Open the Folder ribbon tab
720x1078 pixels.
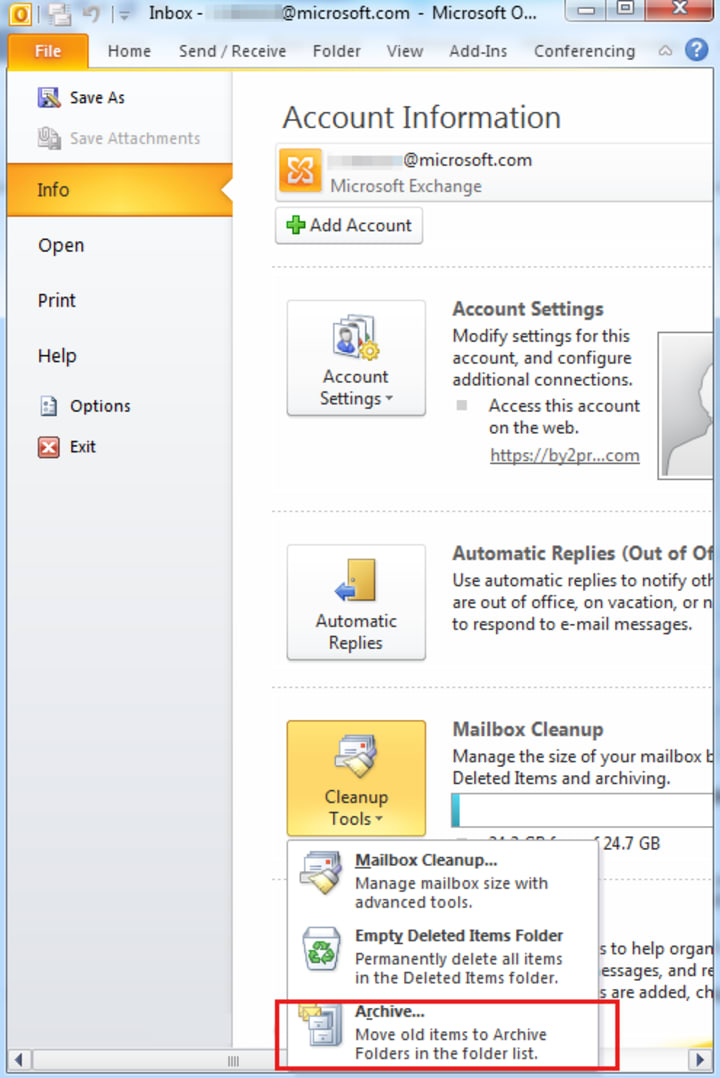pos(336,52)
